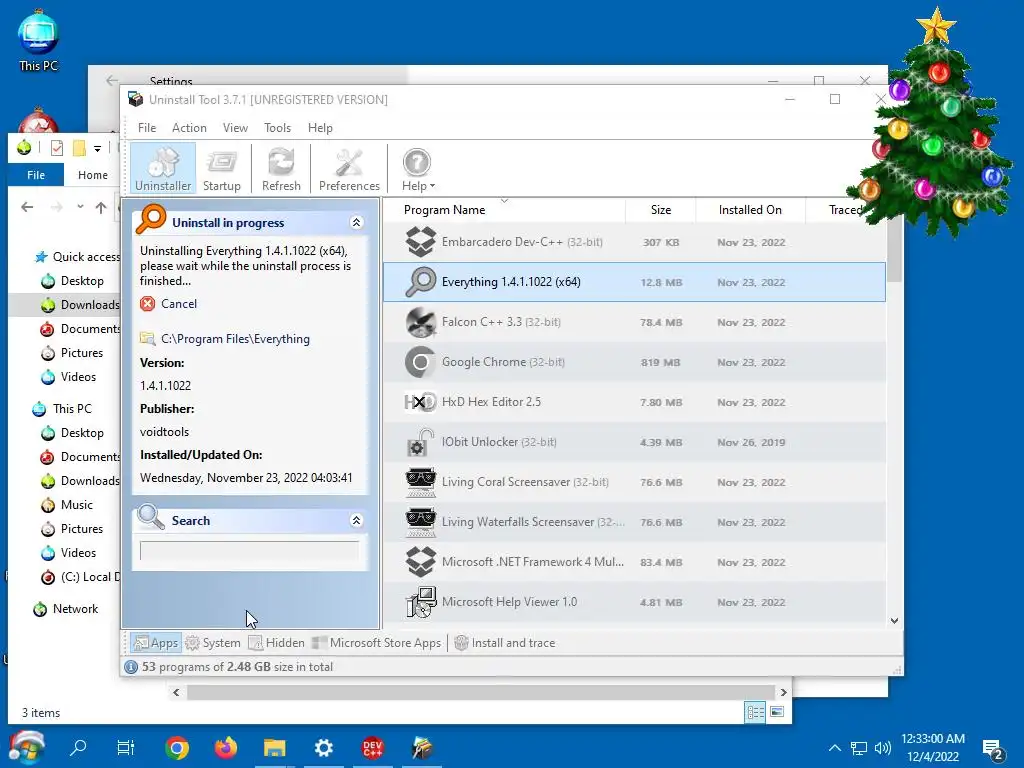1024x768 pixels.
Task: Open the Help menu in menu bar
Action: 320,128
